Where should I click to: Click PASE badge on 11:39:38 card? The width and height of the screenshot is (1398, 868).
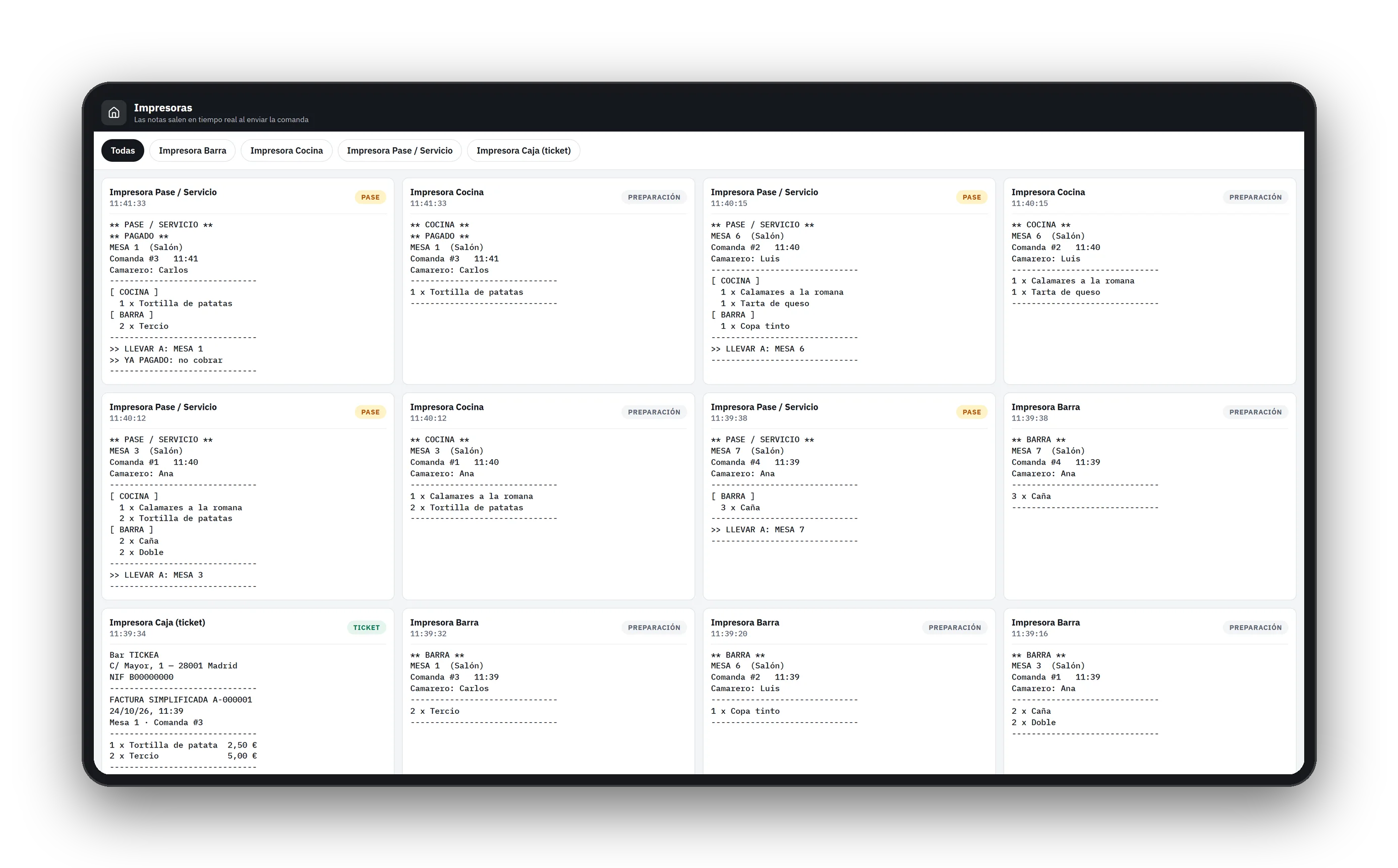point(972,412)
